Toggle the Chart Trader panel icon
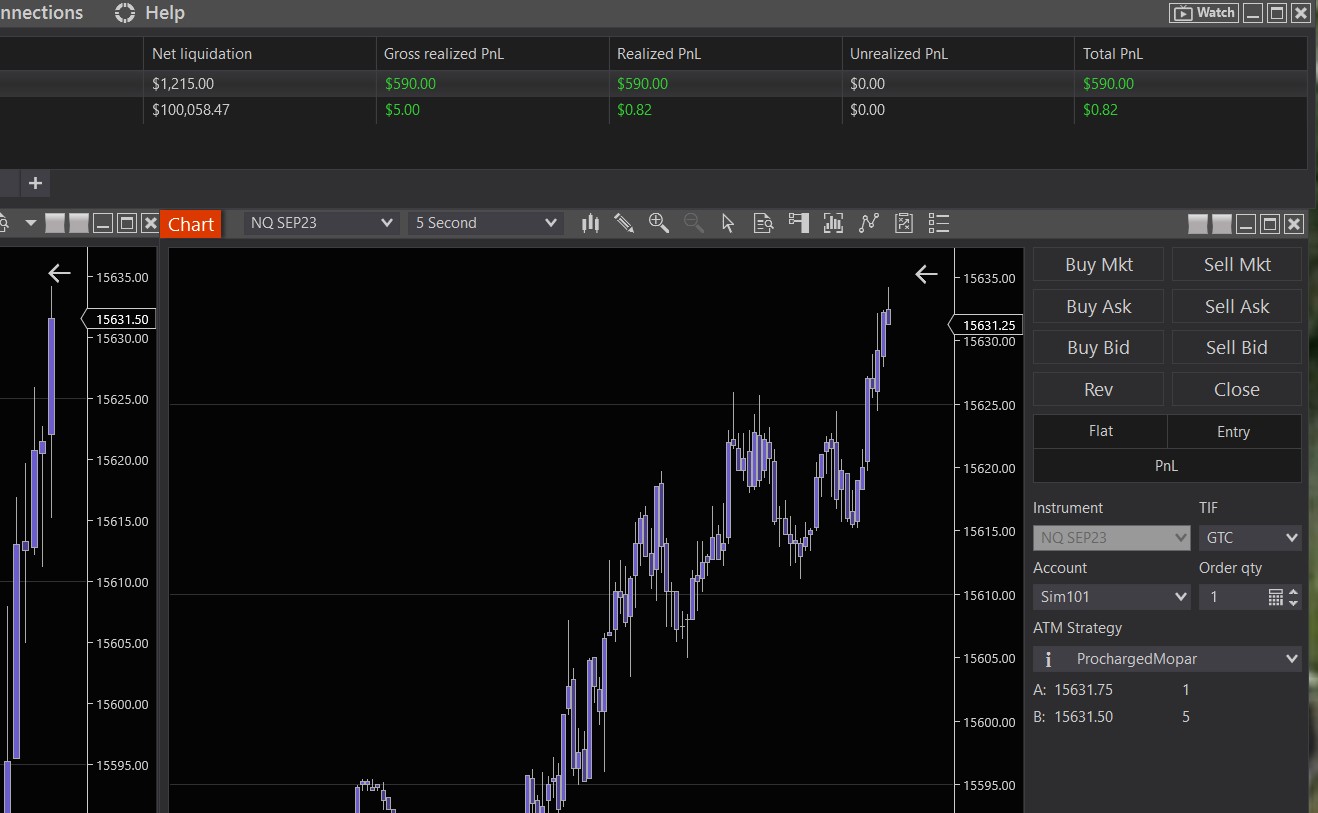 tap(798, 223)
